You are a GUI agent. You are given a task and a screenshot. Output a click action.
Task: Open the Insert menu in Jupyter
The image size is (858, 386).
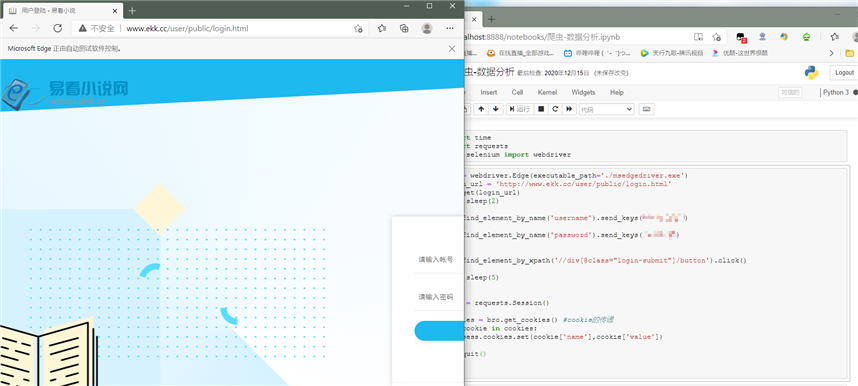pos(489,93)
